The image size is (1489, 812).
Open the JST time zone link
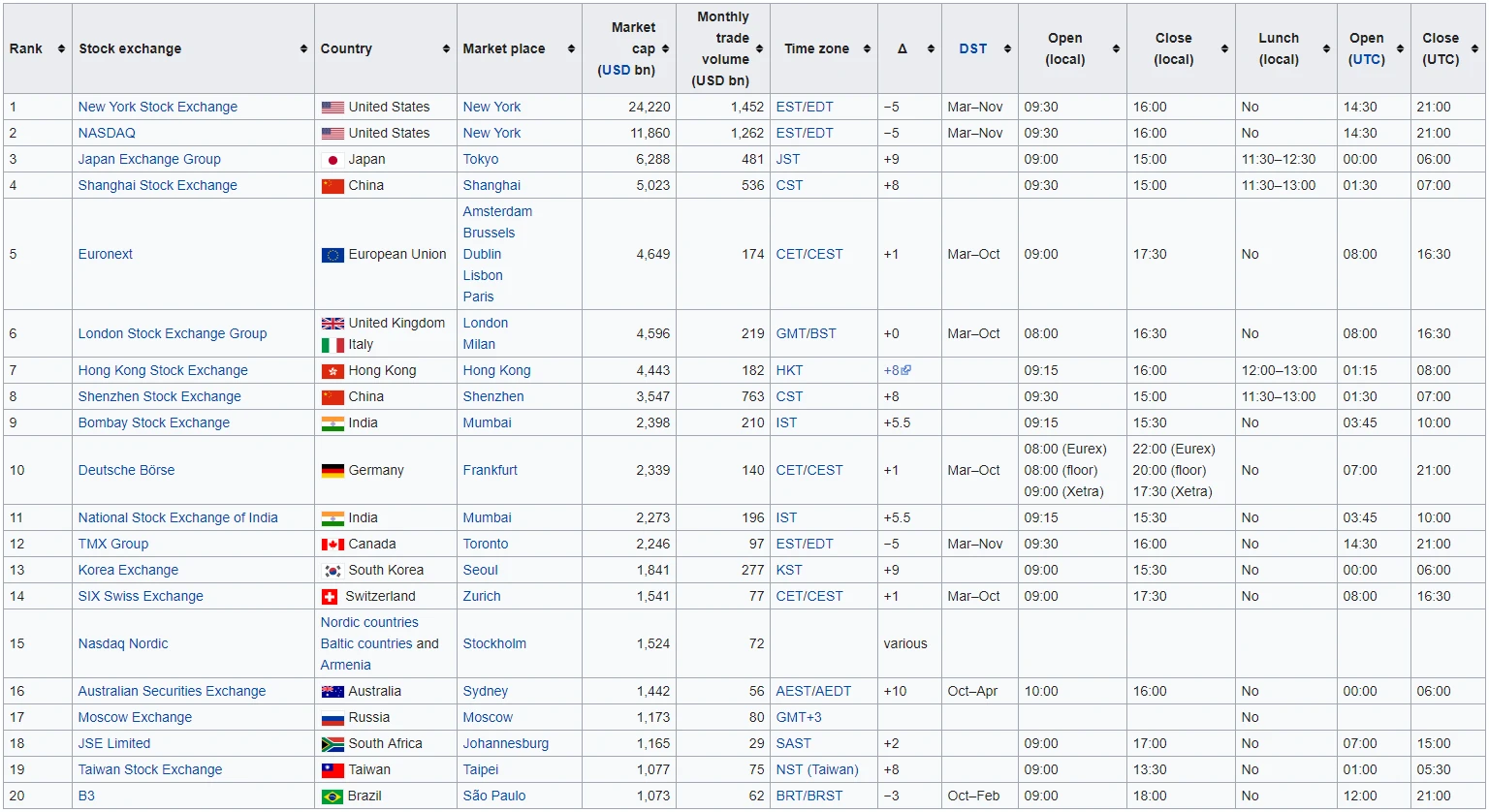pyautogui.click(x=788, y=159)
